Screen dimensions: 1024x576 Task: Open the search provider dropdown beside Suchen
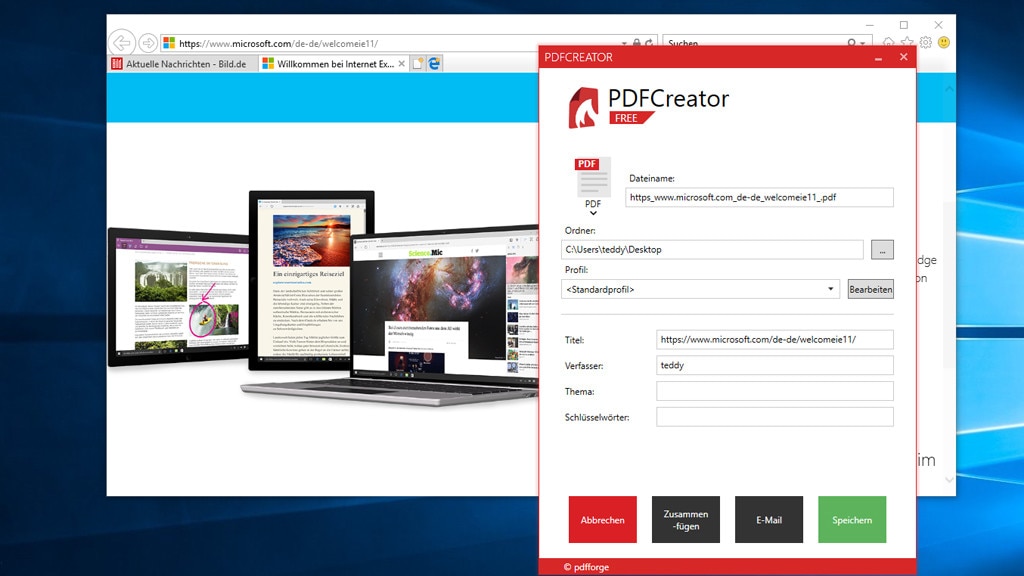[862, 43]
